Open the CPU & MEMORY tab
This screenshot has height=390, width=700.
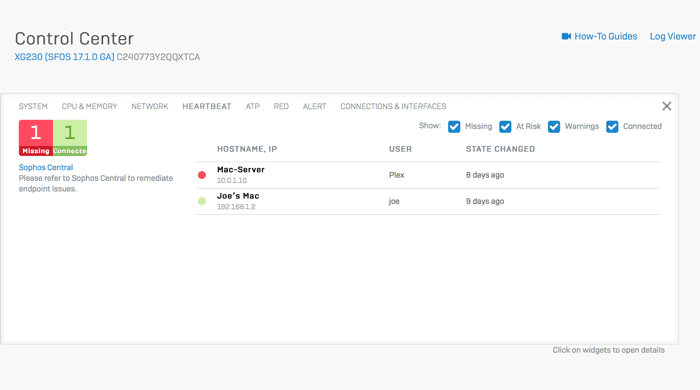point(89,106)
